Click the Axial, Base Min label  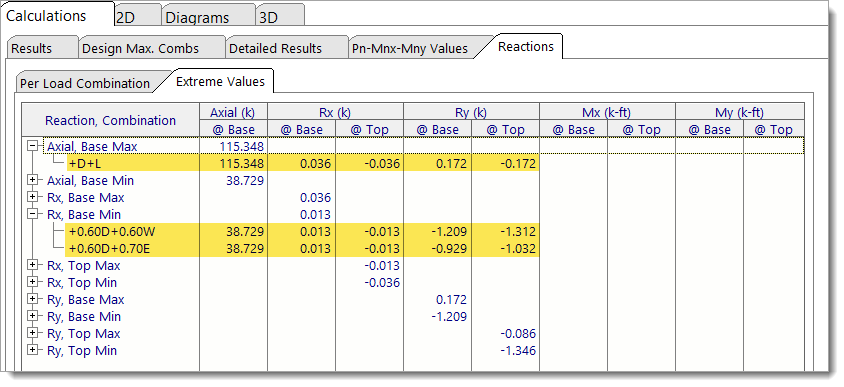90,180
